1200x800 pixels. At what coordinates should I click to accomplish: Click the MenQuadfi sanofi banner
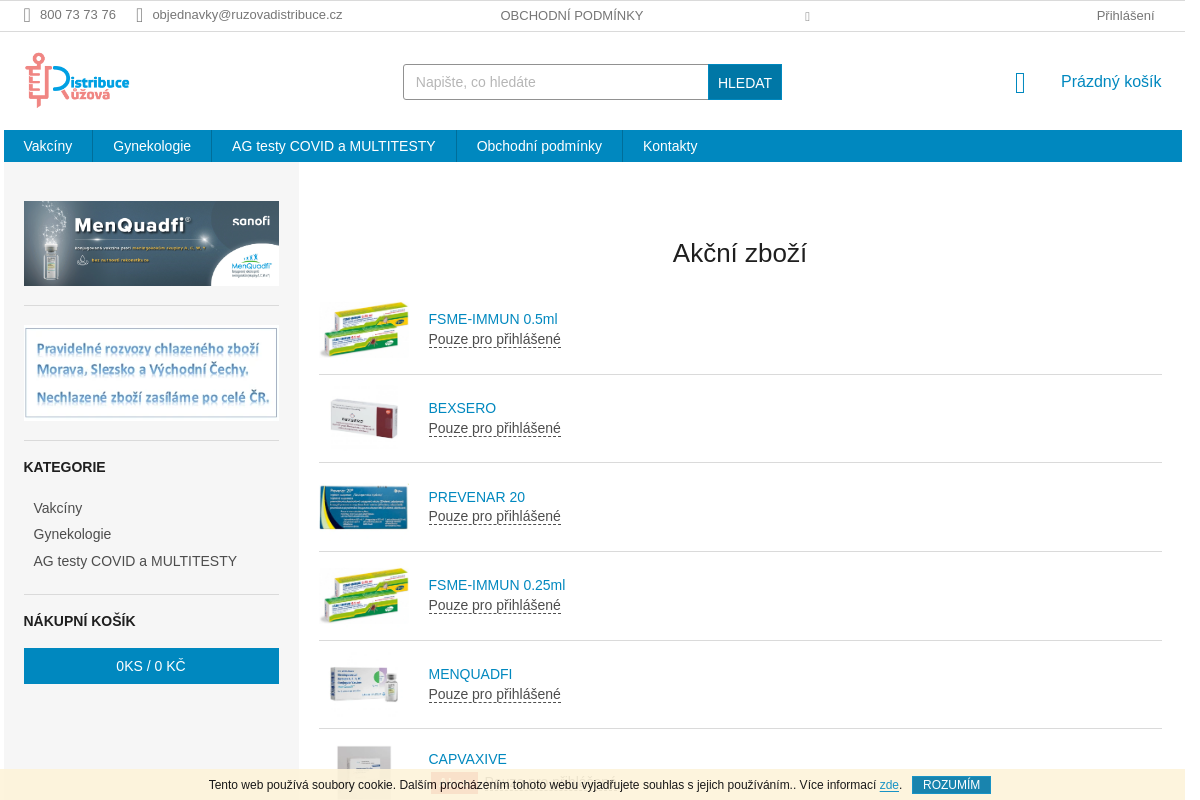coord(151,243)
